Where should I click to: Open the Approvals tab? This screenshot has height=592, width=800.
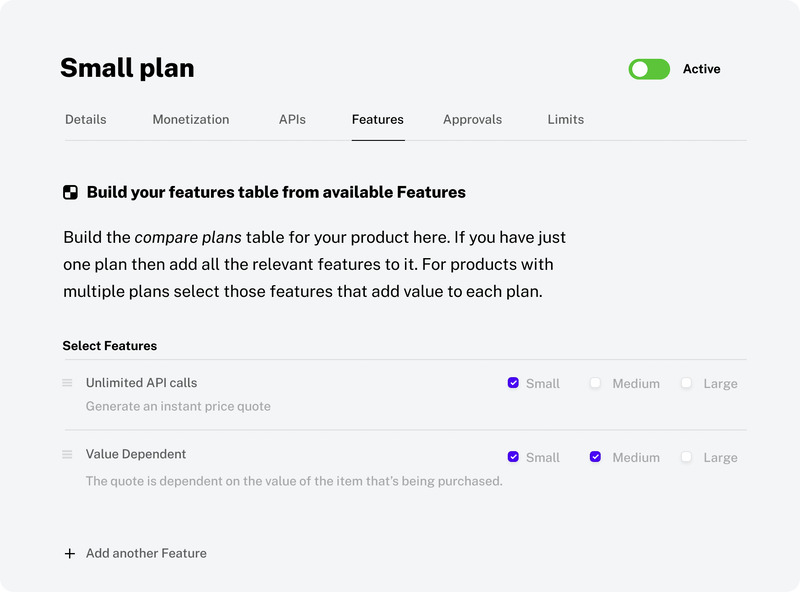(x=472, y=119)
